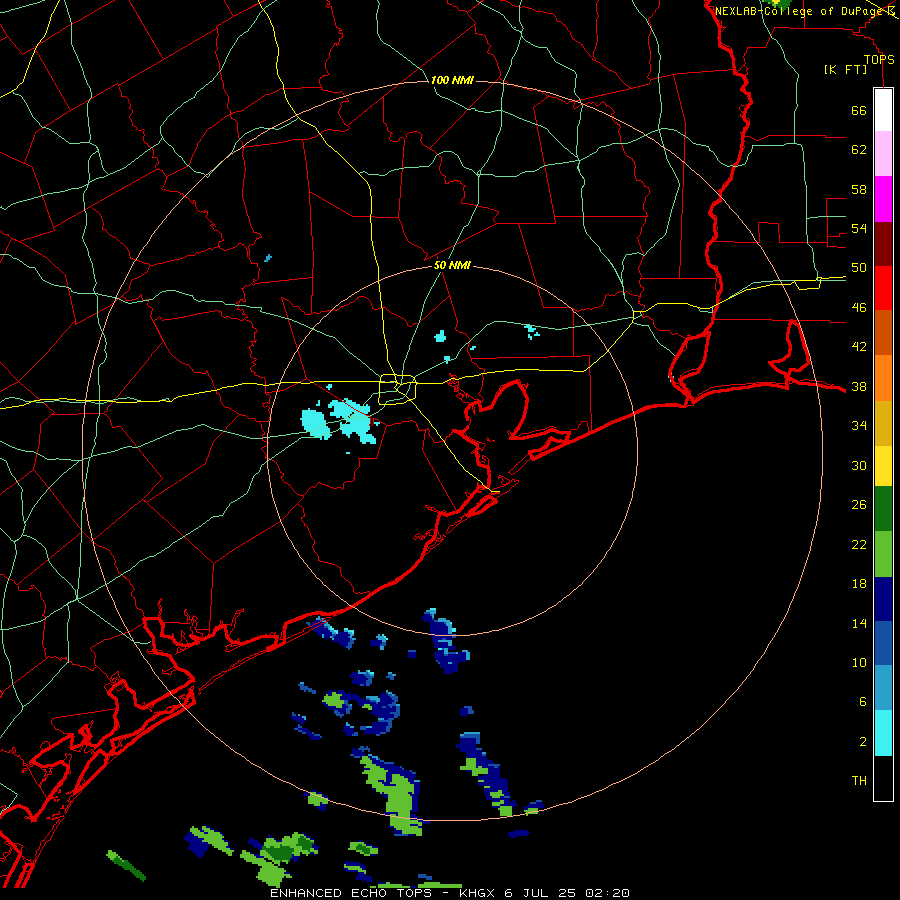
Task: Click the light pink 62 kft legend swatch
Action: click(x=883, y=154)
